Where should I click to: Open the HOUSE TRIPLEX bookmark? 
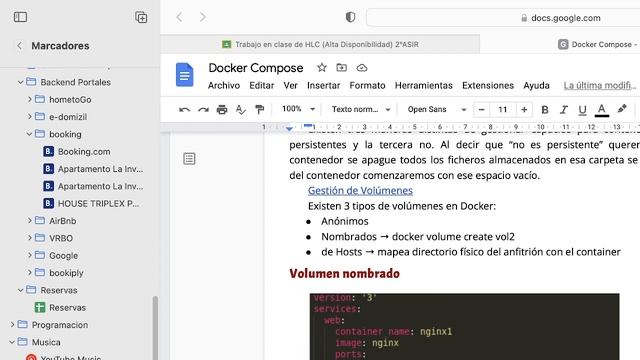91,203
